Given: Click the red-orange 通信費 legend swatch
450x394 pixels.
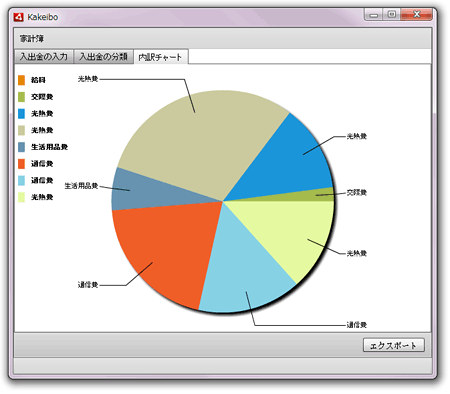Looking at the screenshot, I should coord(22,164).
